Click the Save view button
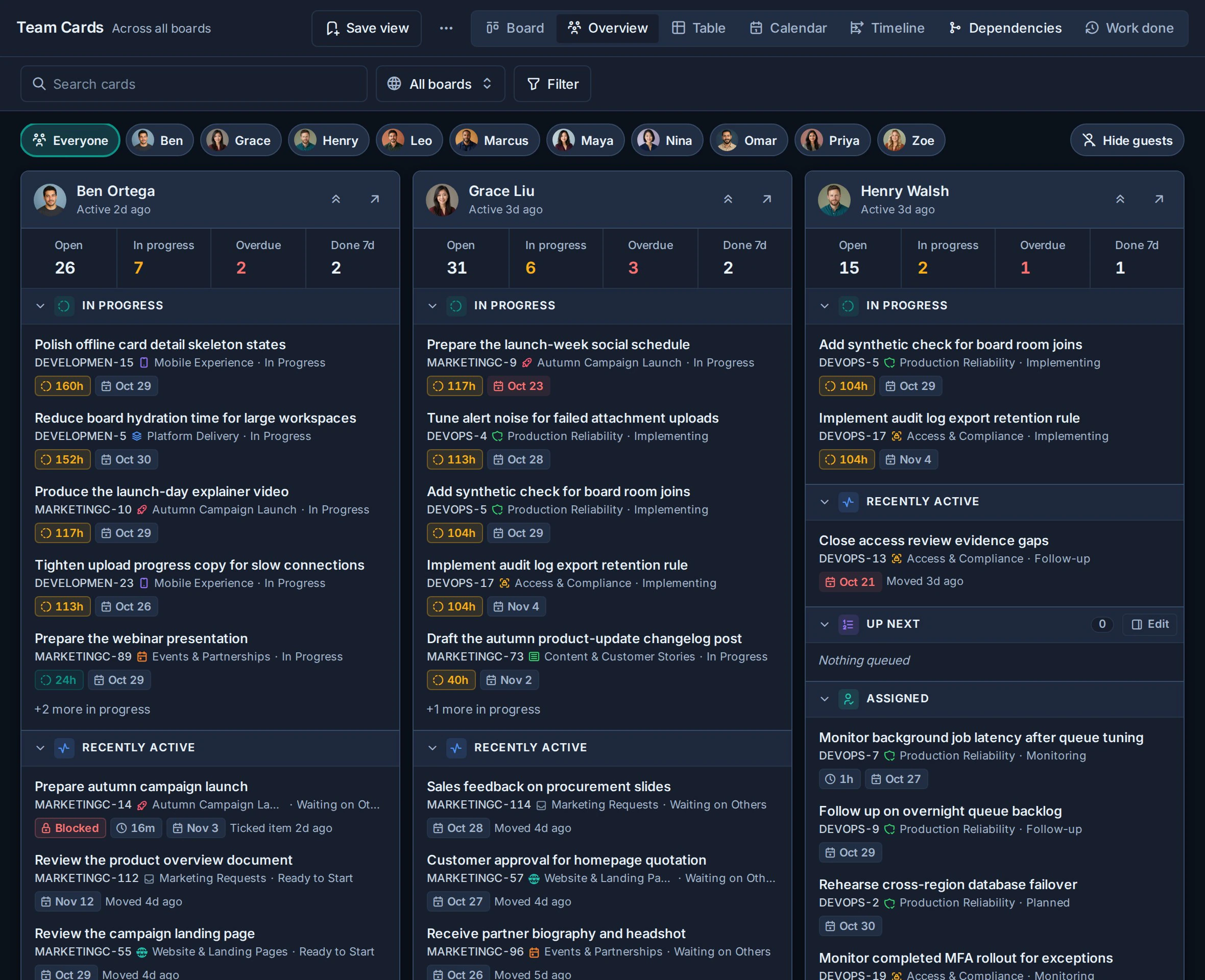 pos(367,28)
